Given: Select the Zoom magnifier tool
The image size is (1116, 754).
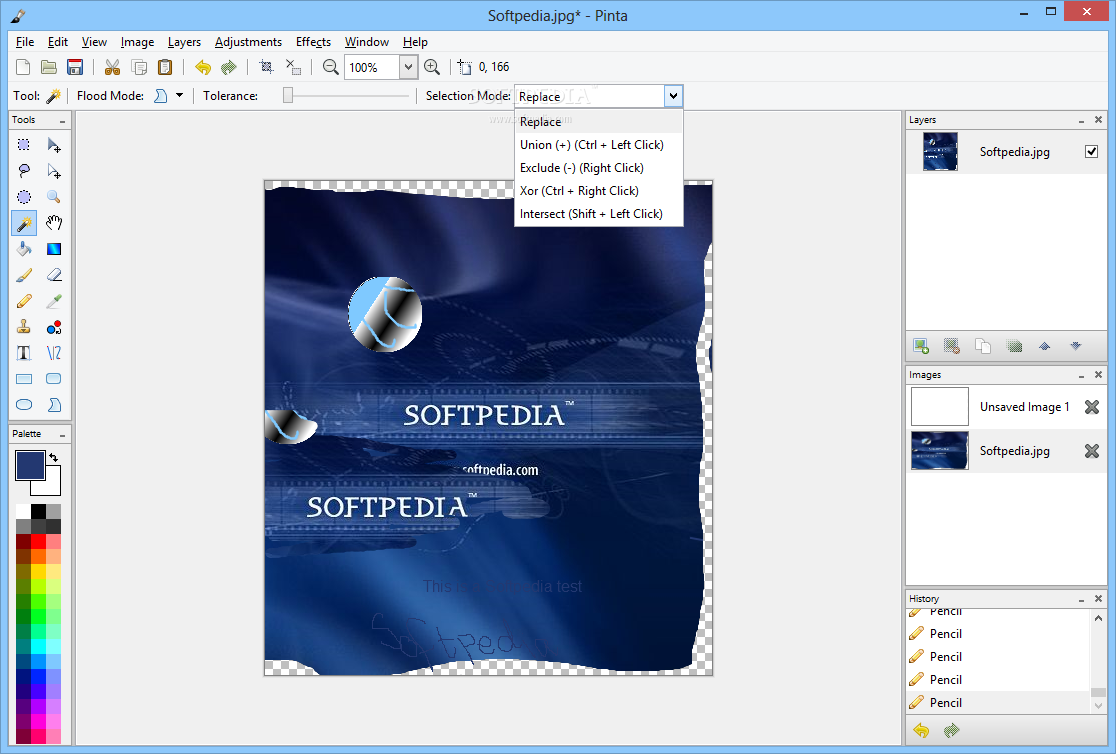Looking at the screenshot, I should [x=53, y=197].
